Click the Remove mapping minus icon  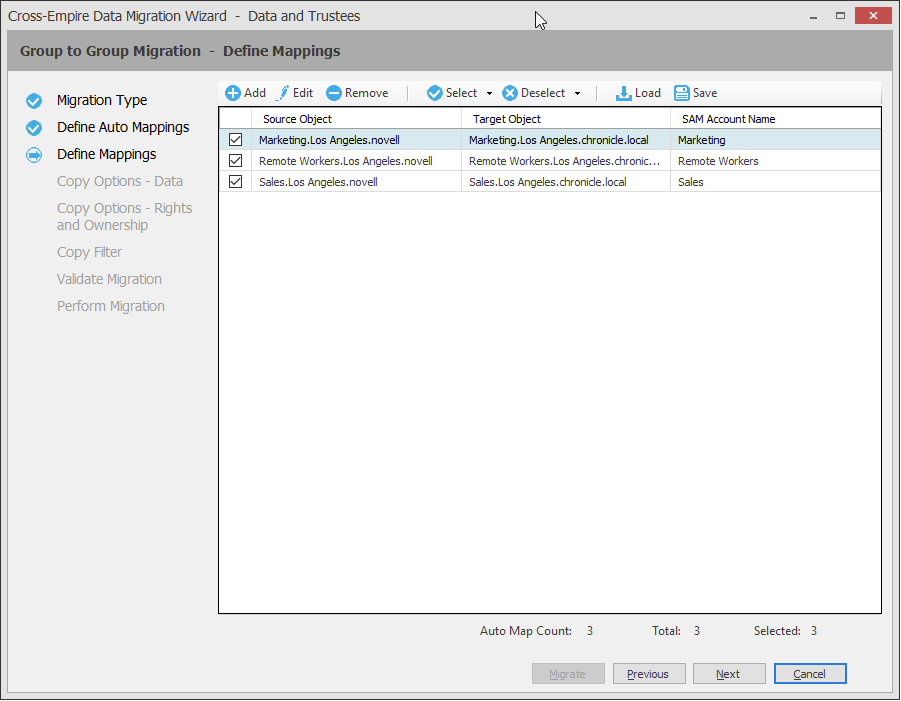[334, 93]
